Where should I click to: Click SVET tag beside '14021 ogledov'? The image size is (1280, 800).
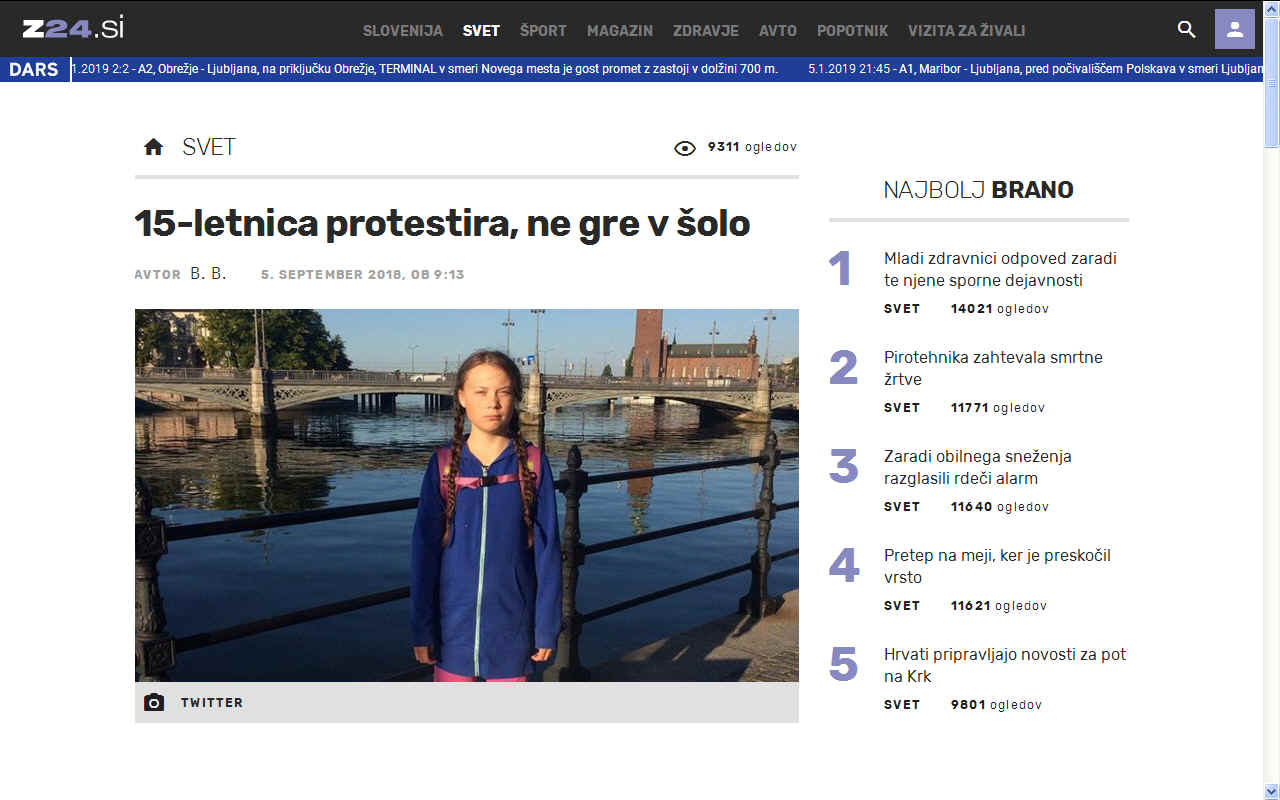[x=902, y=309]
